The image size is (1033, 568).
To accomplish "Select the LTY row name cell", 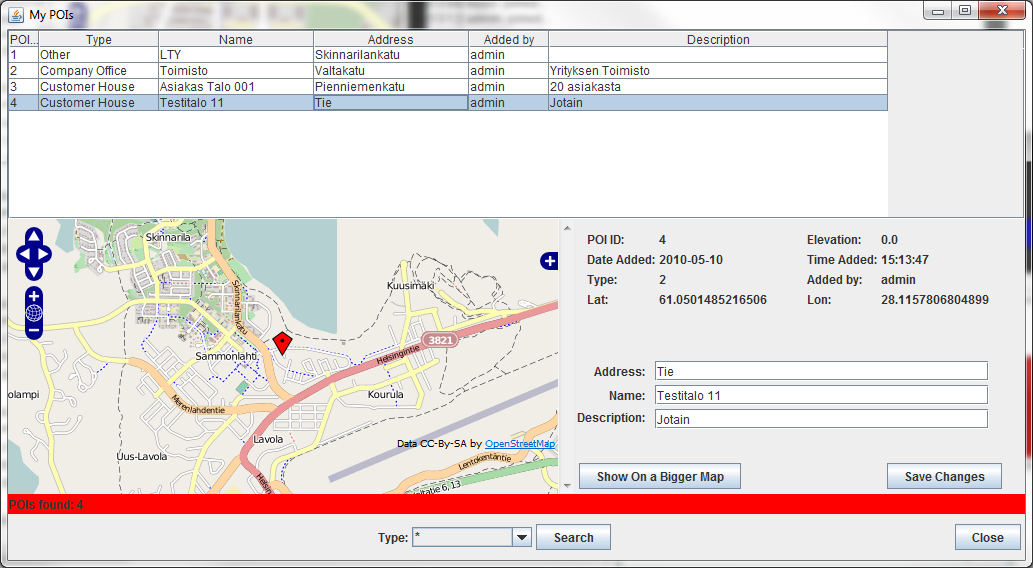I will pos(236,55).
